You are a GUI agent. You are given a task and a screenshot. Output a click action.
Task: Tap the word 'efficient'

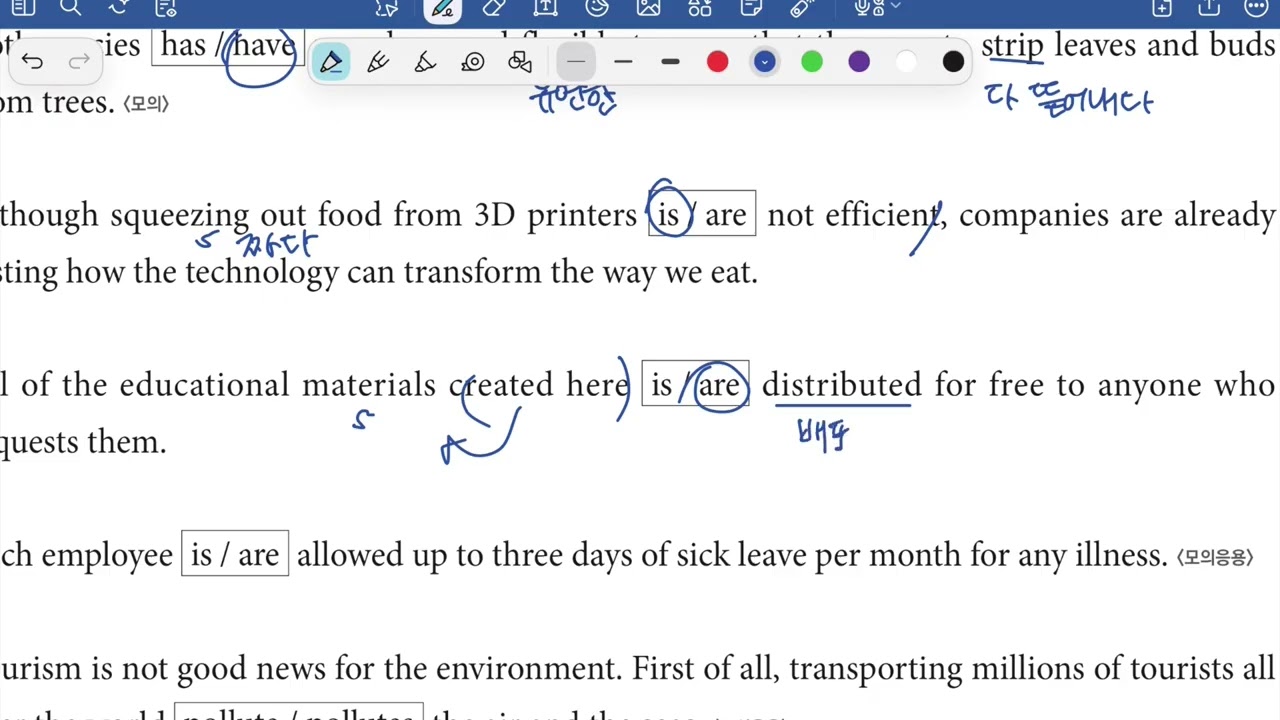(882, 215)
